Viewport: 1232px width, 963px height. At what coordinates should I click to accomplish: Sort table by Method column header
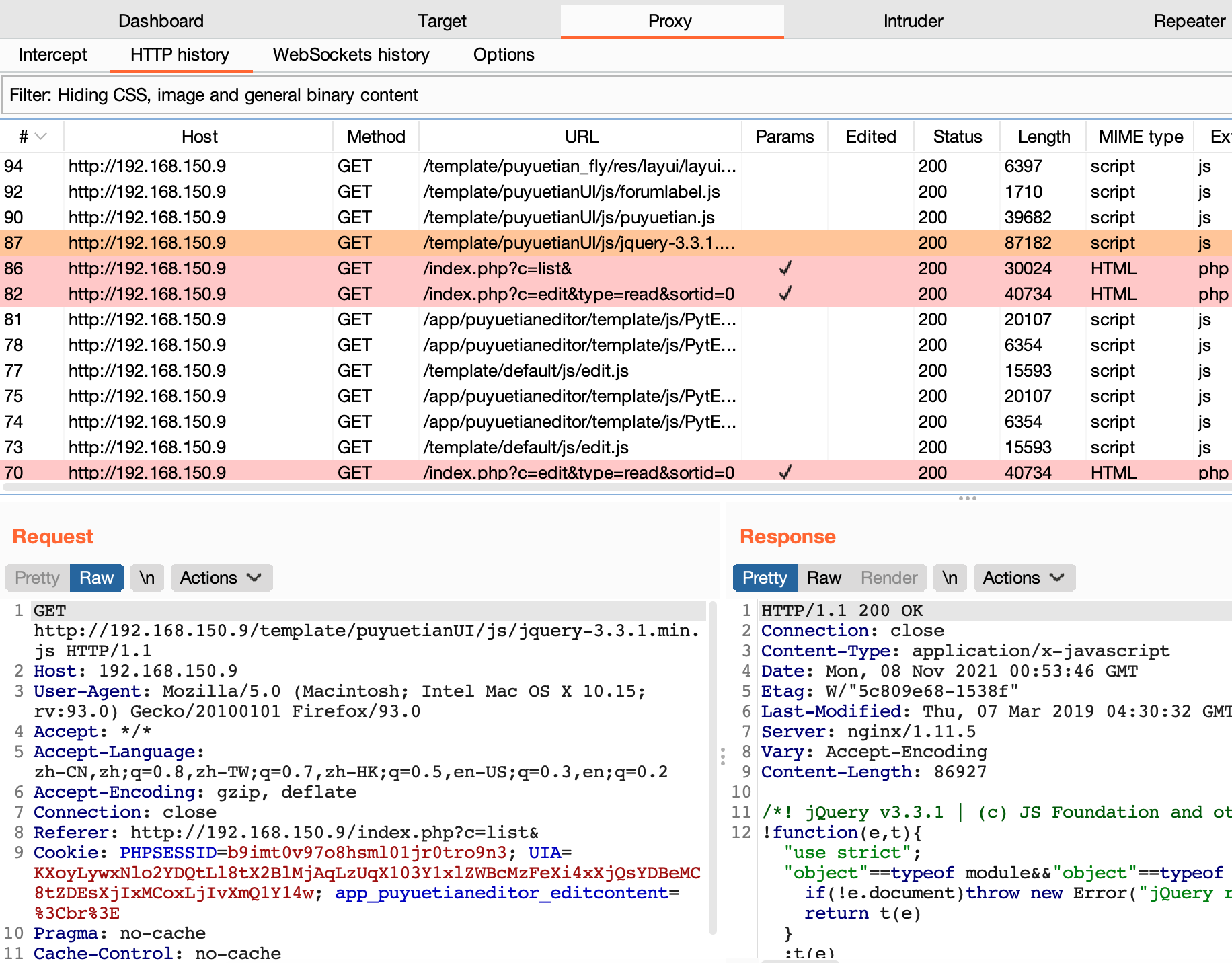tap(376, 137)
